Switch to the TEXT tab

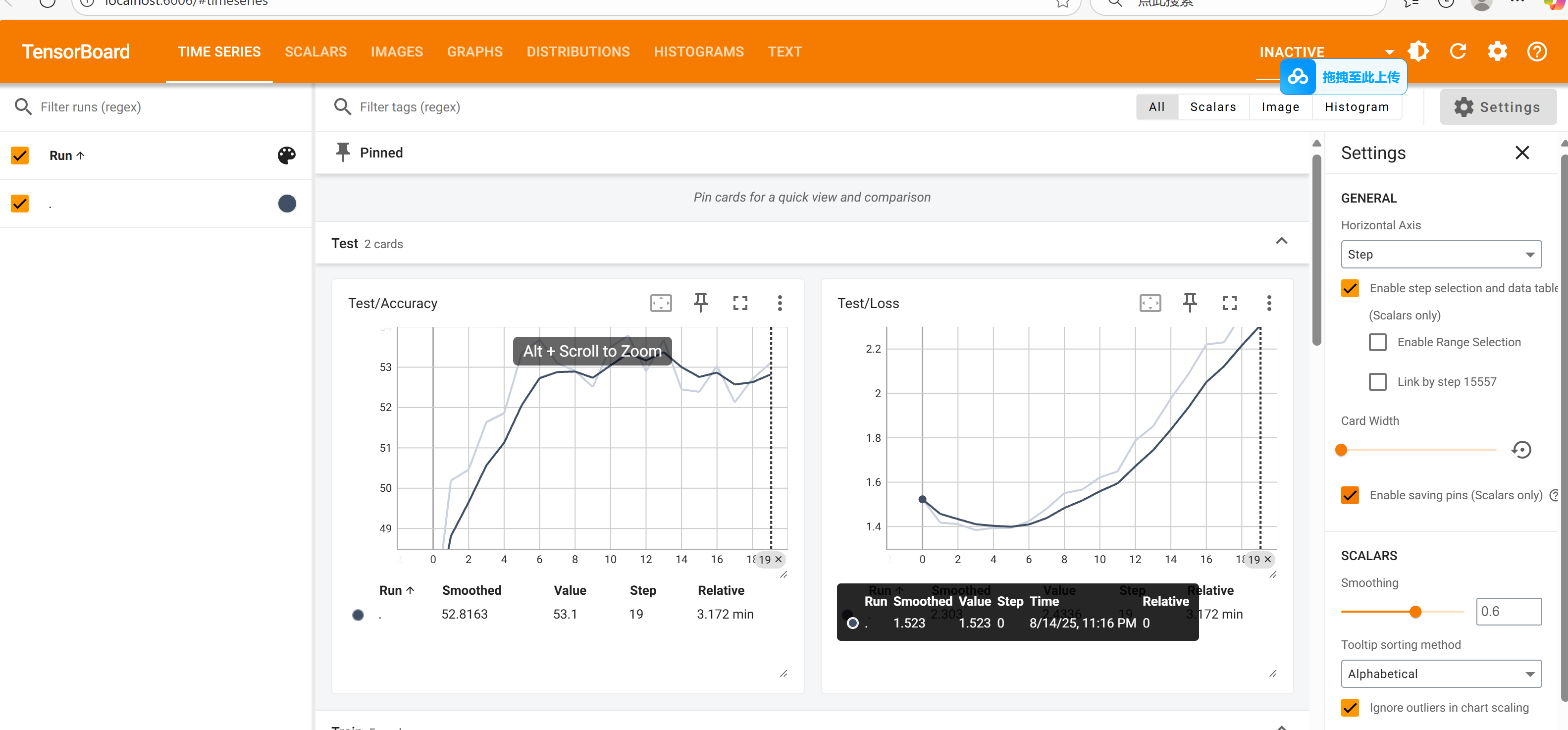784,52
